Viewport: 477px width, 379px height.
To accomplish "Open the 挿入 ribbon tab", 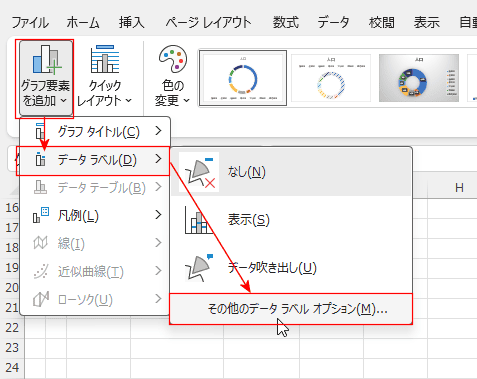I will 132,23.
